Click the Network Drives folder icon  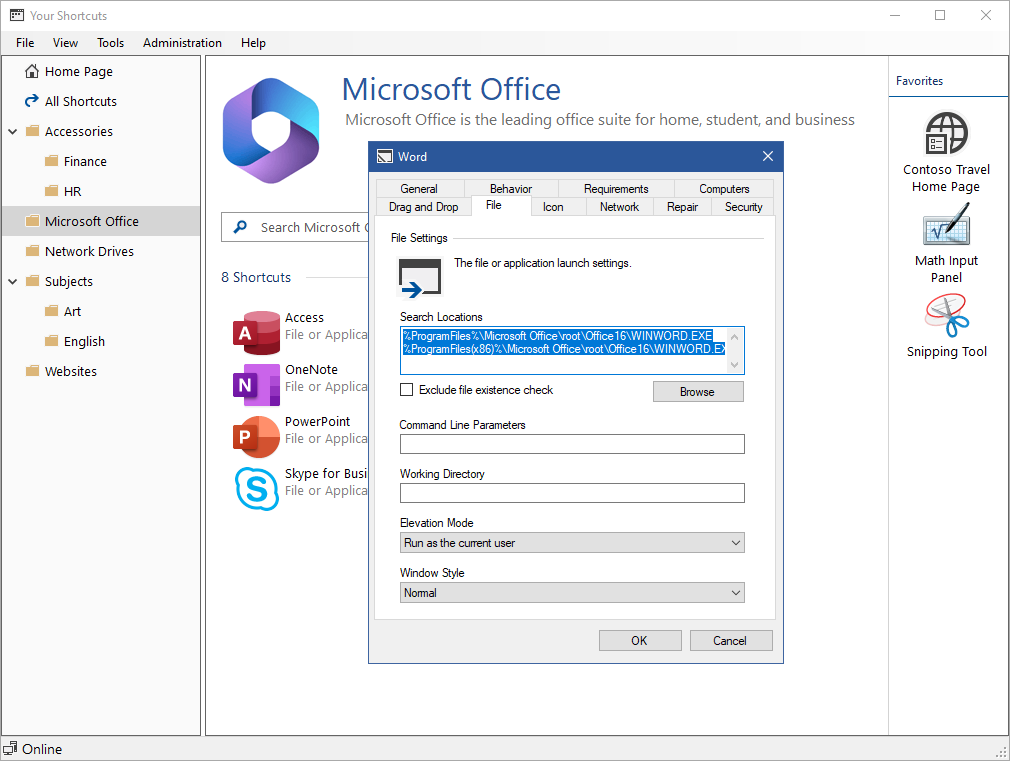pyautogui.click(x=32, y=251)
